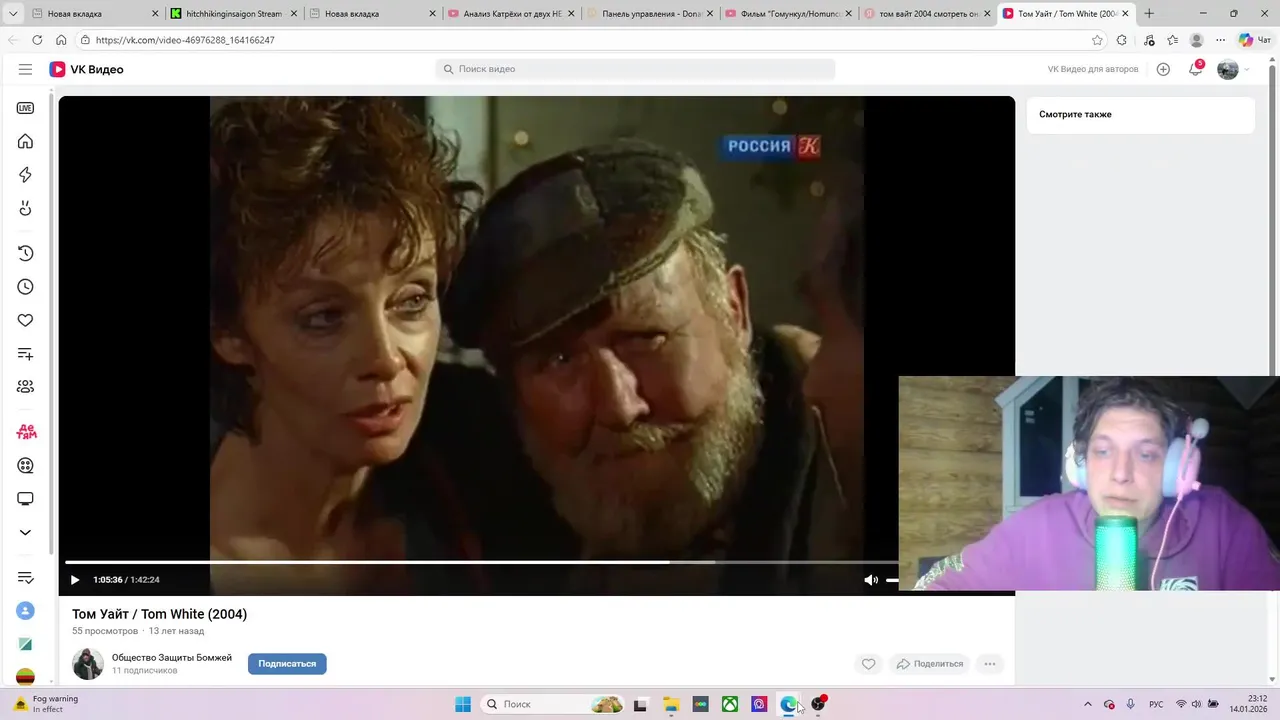Focus the Поиск видео search field

(x=635, y=69)
